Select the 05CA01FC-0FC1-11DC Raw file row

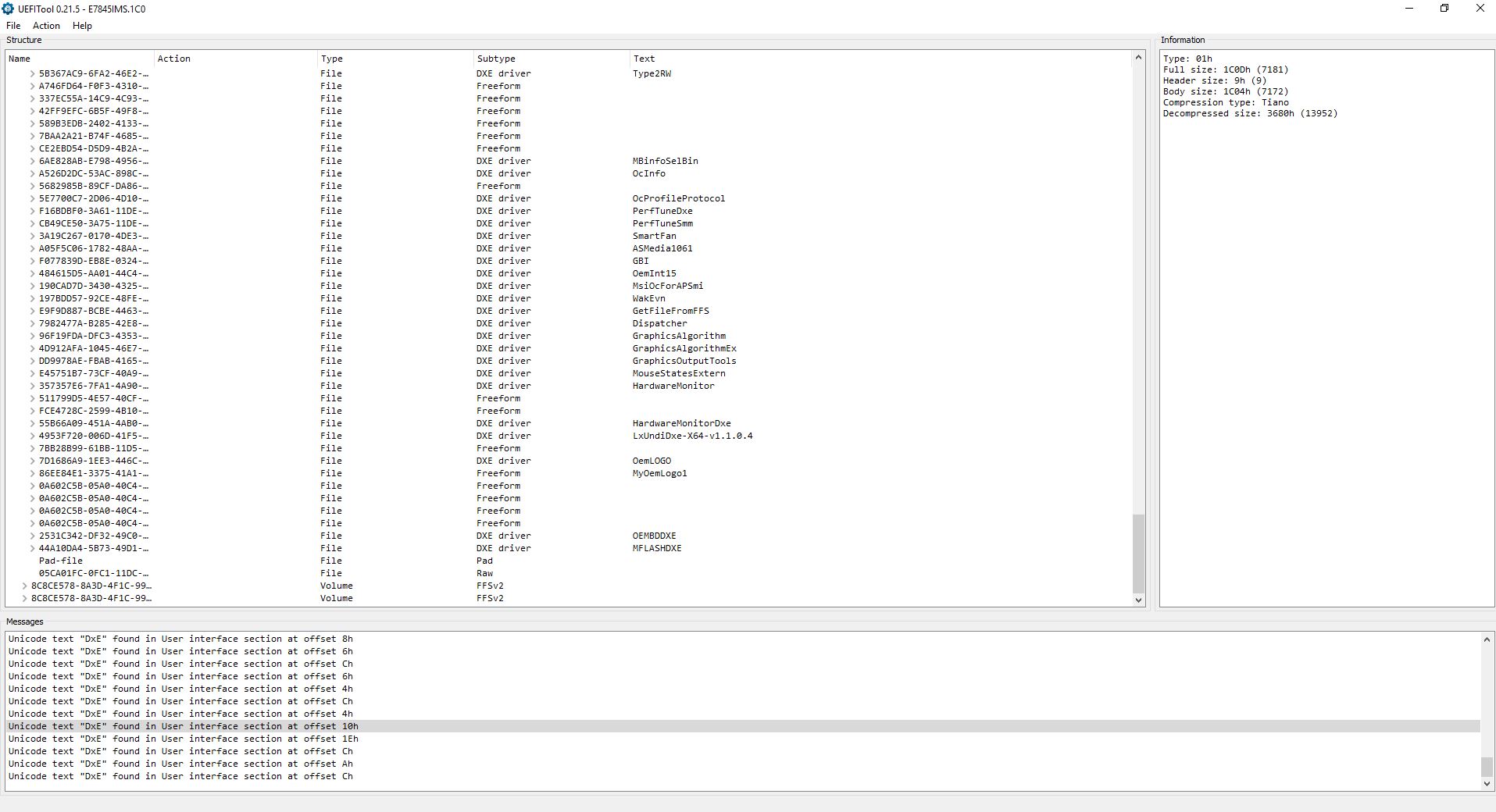click(569, 573)
